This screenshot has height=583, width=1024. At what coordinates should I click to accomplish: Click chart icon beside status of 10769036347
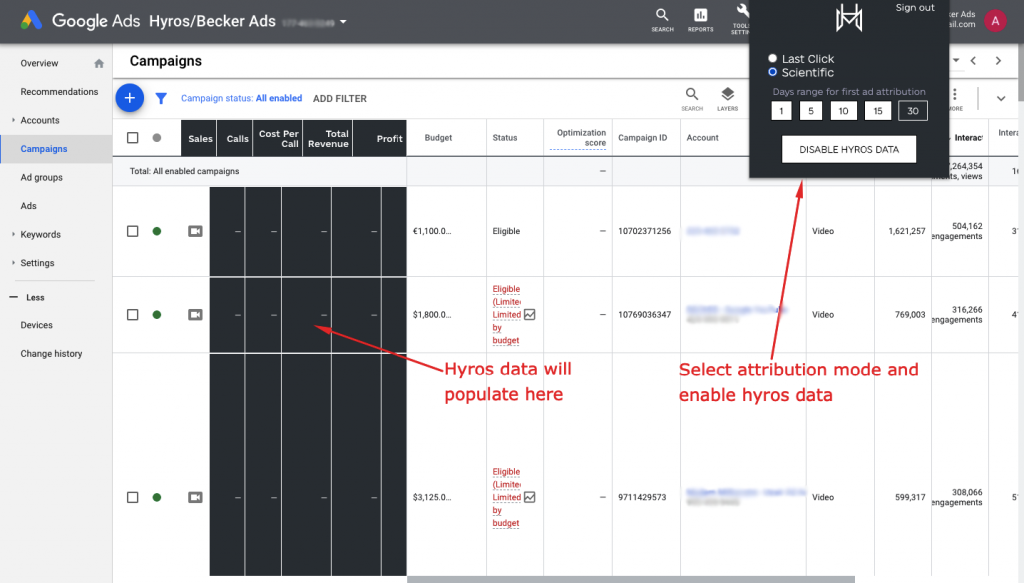(x=530, y=315)
